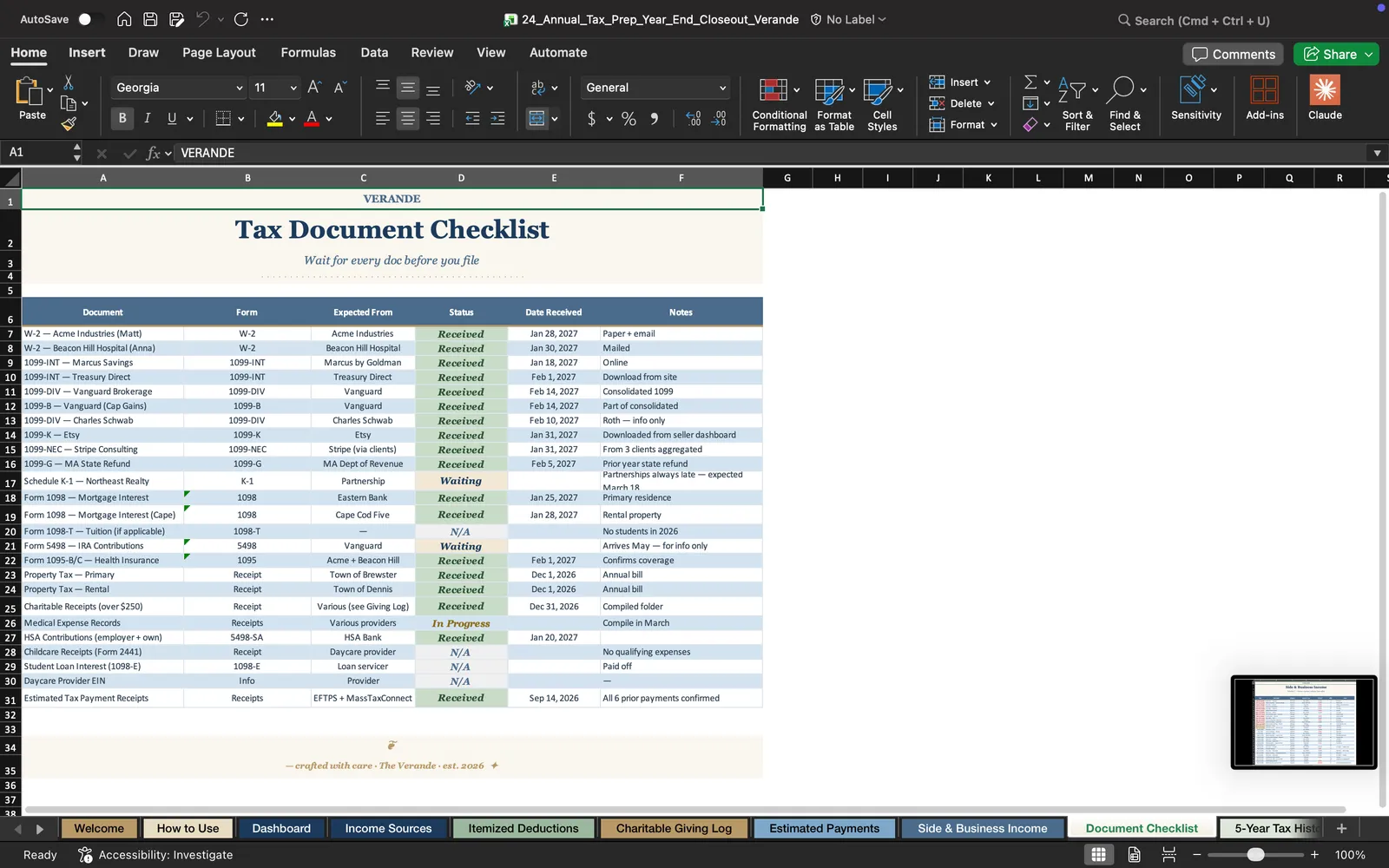Click the Paste clipboard icon

click(29, 91)
